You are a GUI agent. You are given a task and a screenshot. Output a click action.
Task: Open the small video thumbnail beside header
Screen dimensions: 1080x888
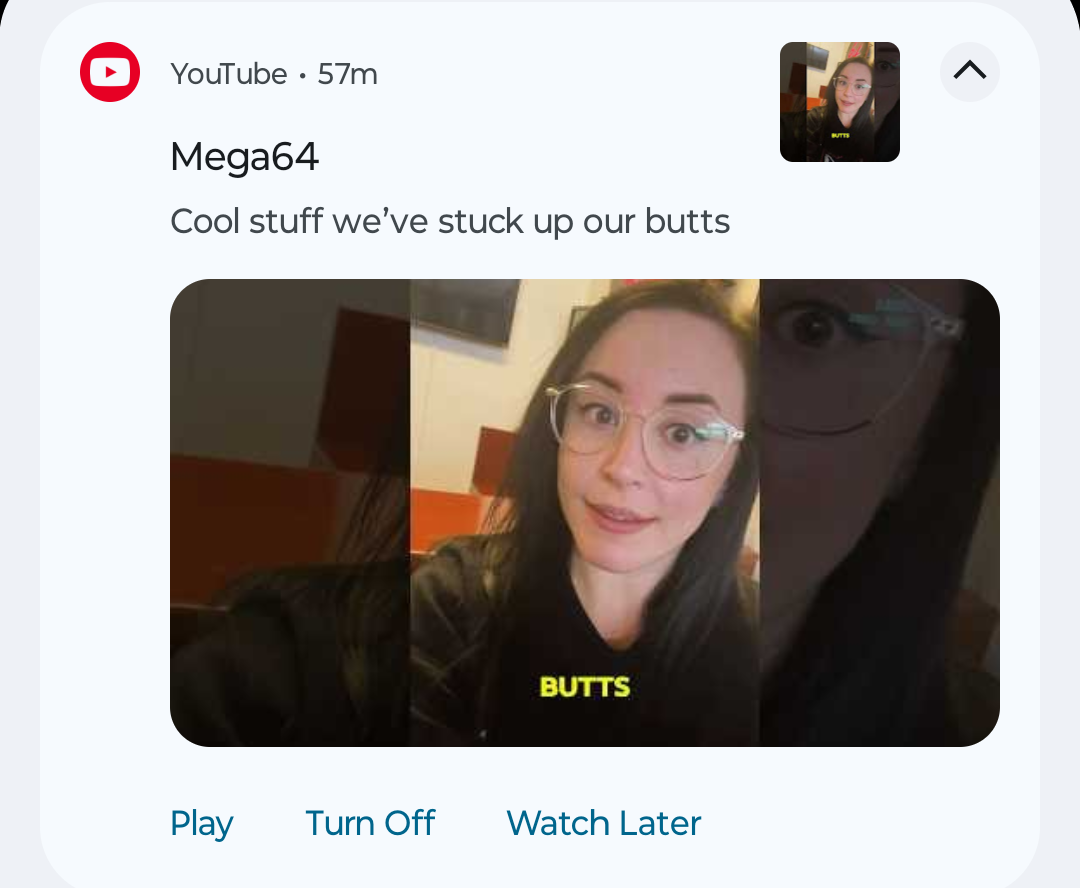coord(840,102)
